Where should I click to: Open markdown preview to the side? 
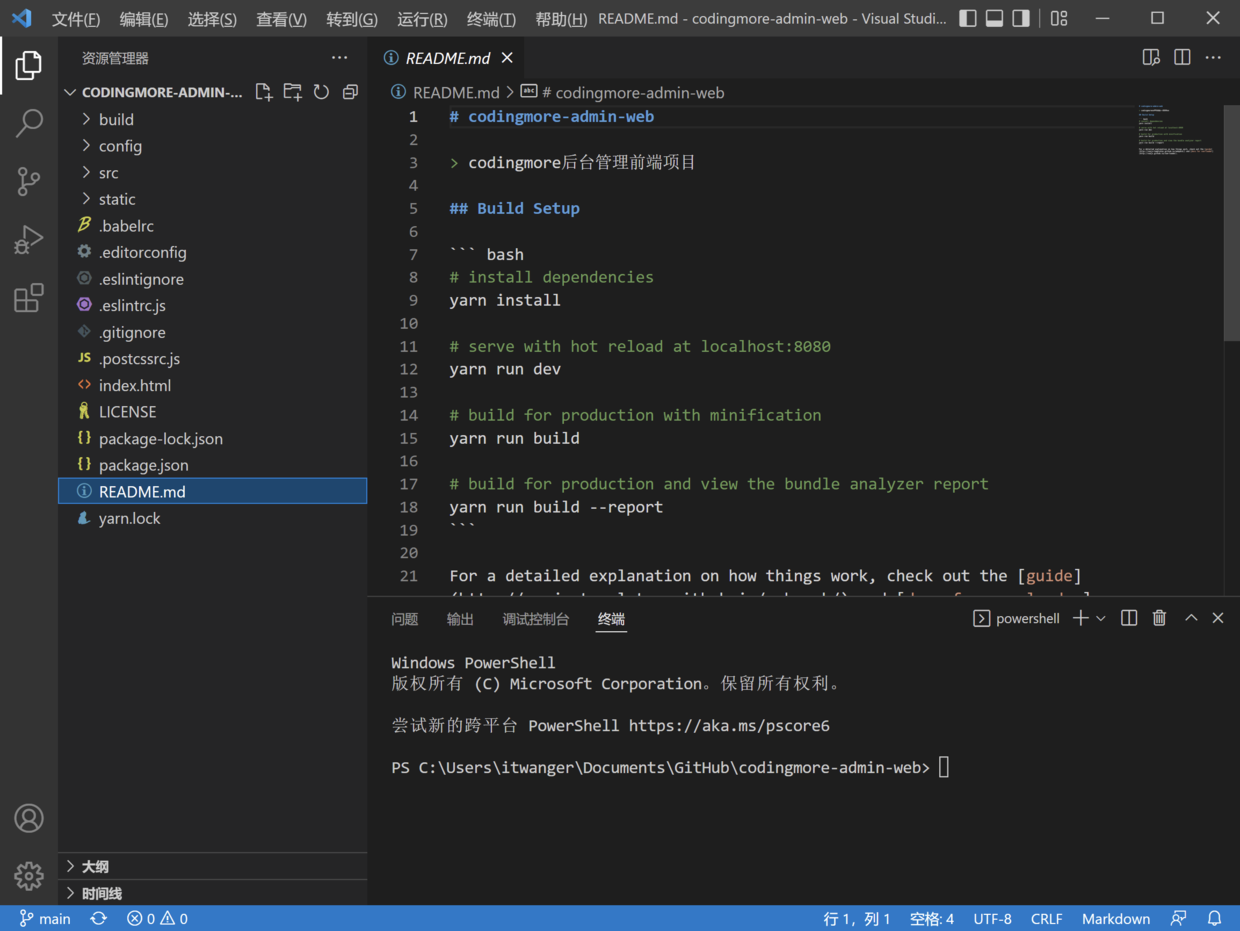pos(1151,58)
